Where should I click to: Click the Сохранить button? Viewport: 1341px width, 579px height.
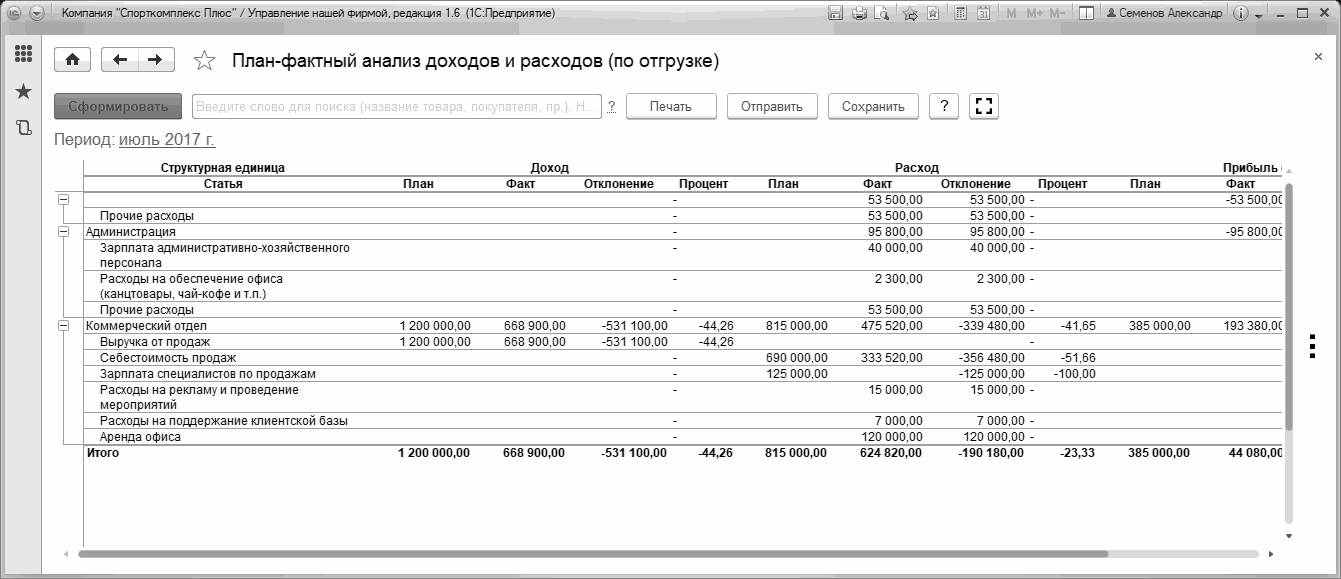pos(873,106)
